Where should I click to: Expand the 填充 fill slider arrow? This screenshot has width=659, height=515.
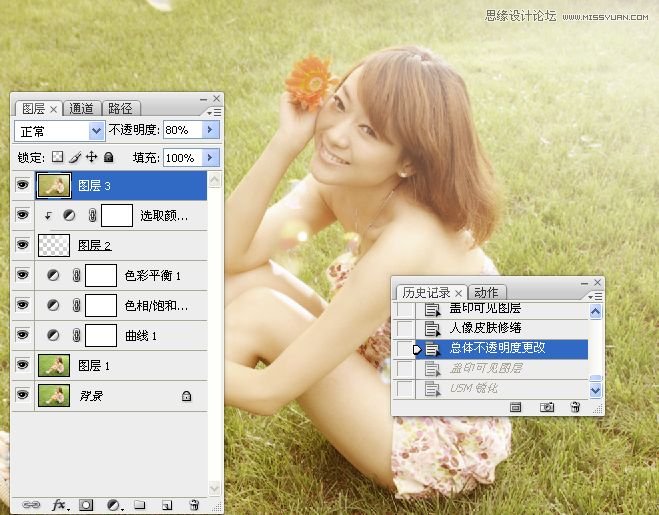coord(210,158)
